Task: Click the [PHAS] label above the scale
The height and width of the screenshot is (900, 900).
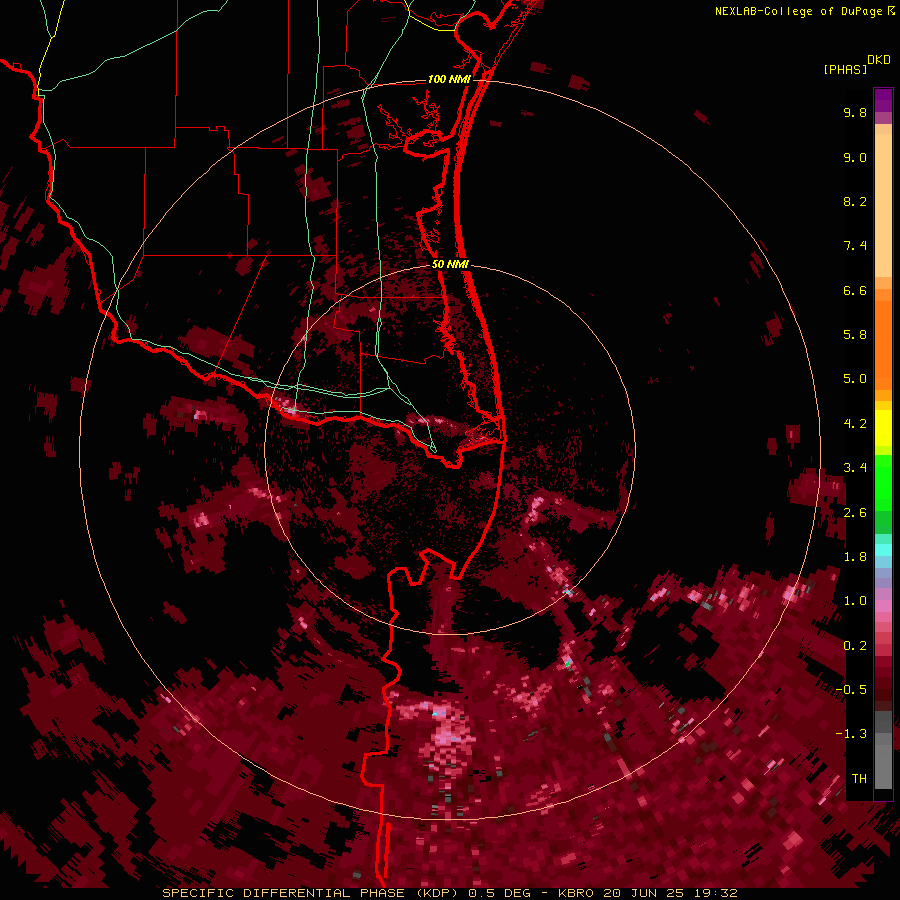Action: 845,69
